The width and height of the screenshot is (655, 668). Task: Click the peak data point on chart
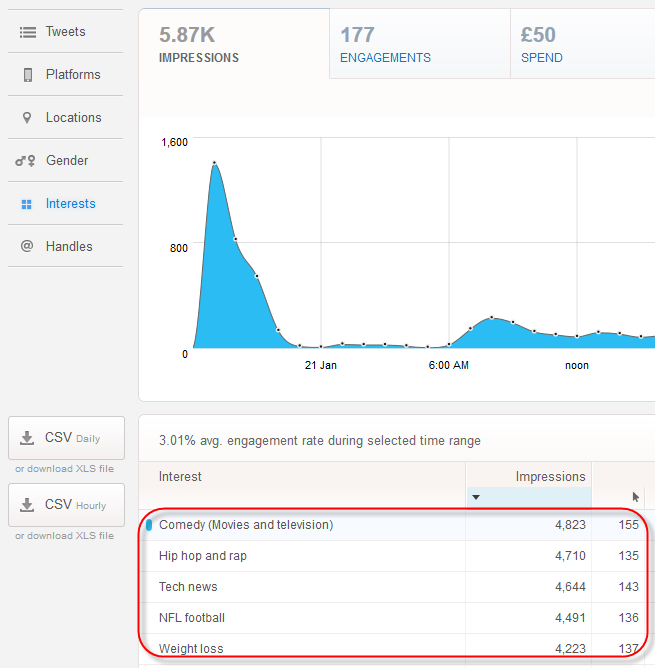coord(214,163)
